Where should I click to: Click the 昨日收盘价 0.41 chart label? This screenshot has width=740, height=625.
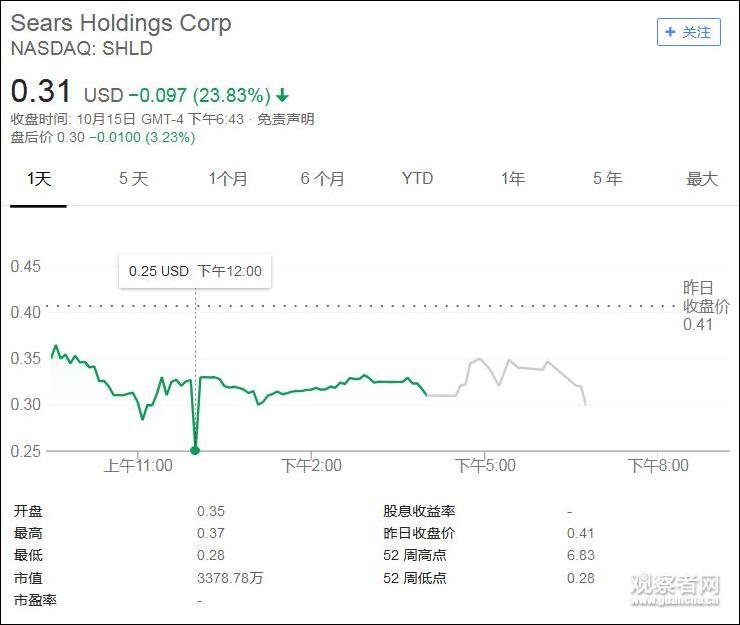pos(705,306)
